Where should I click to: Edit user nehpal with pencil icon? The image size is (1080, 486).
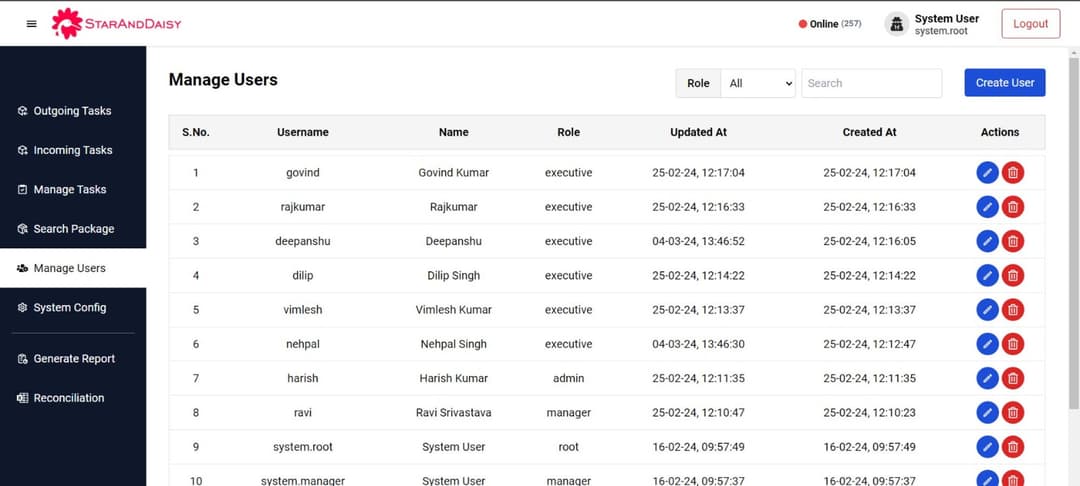(x=987, y=344)
